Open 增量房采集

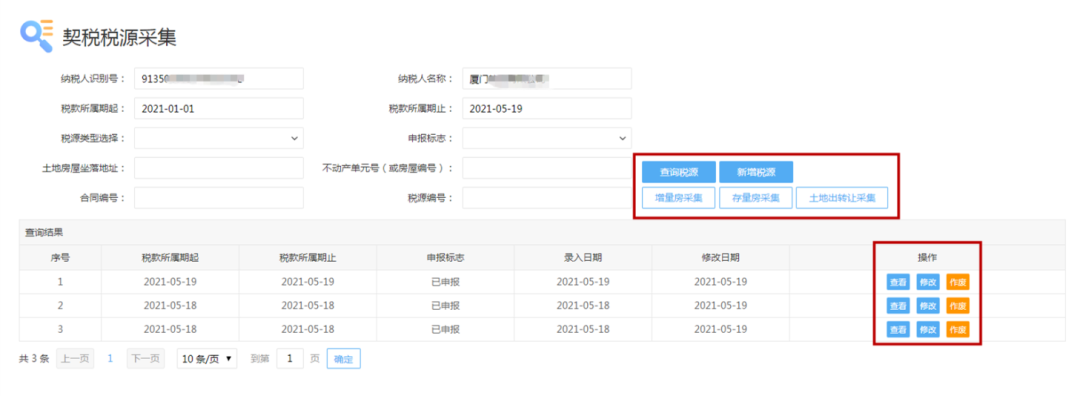tap(678, 198)
